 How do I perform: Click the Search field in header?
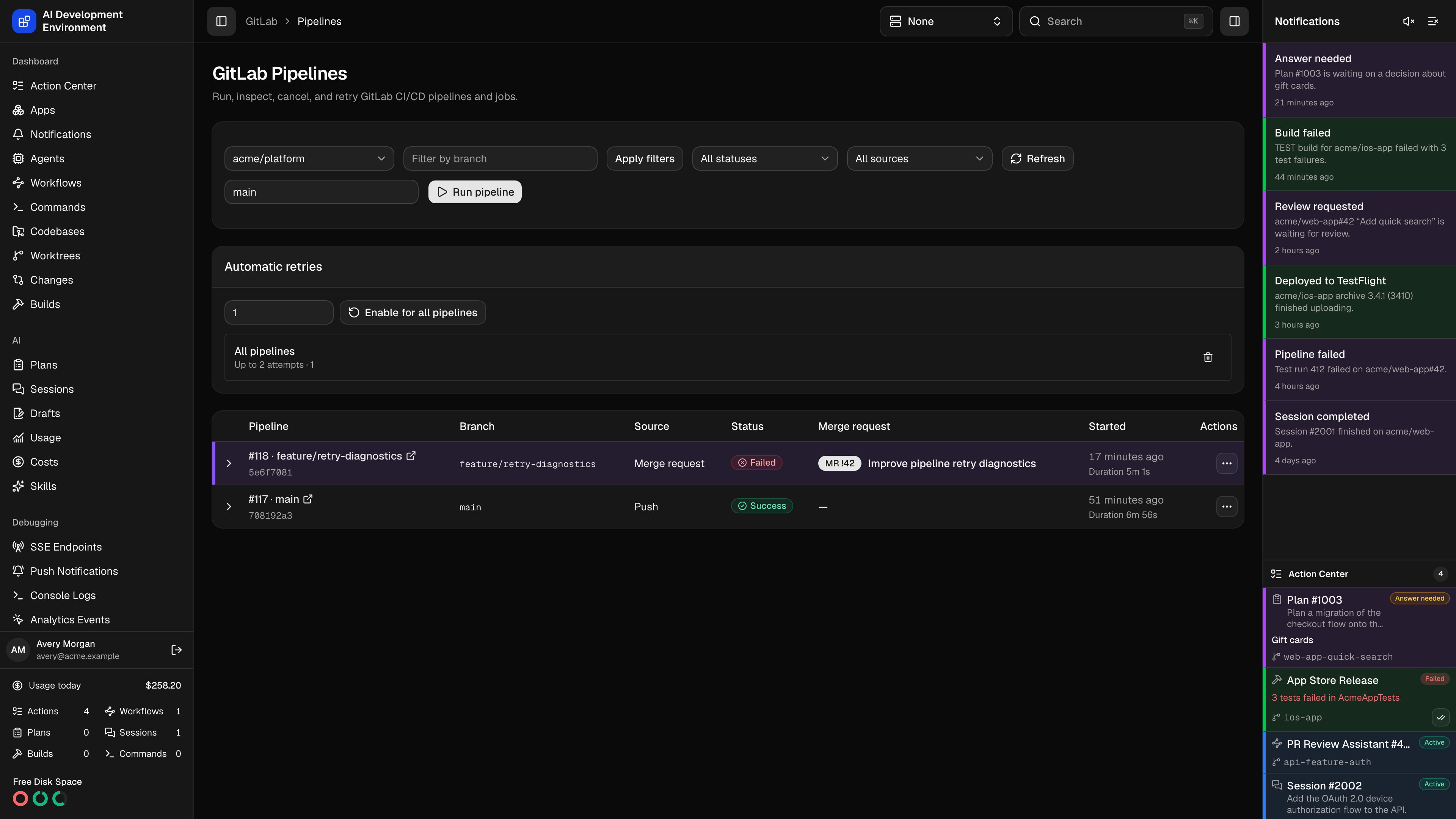click(x=1116, y=21)
